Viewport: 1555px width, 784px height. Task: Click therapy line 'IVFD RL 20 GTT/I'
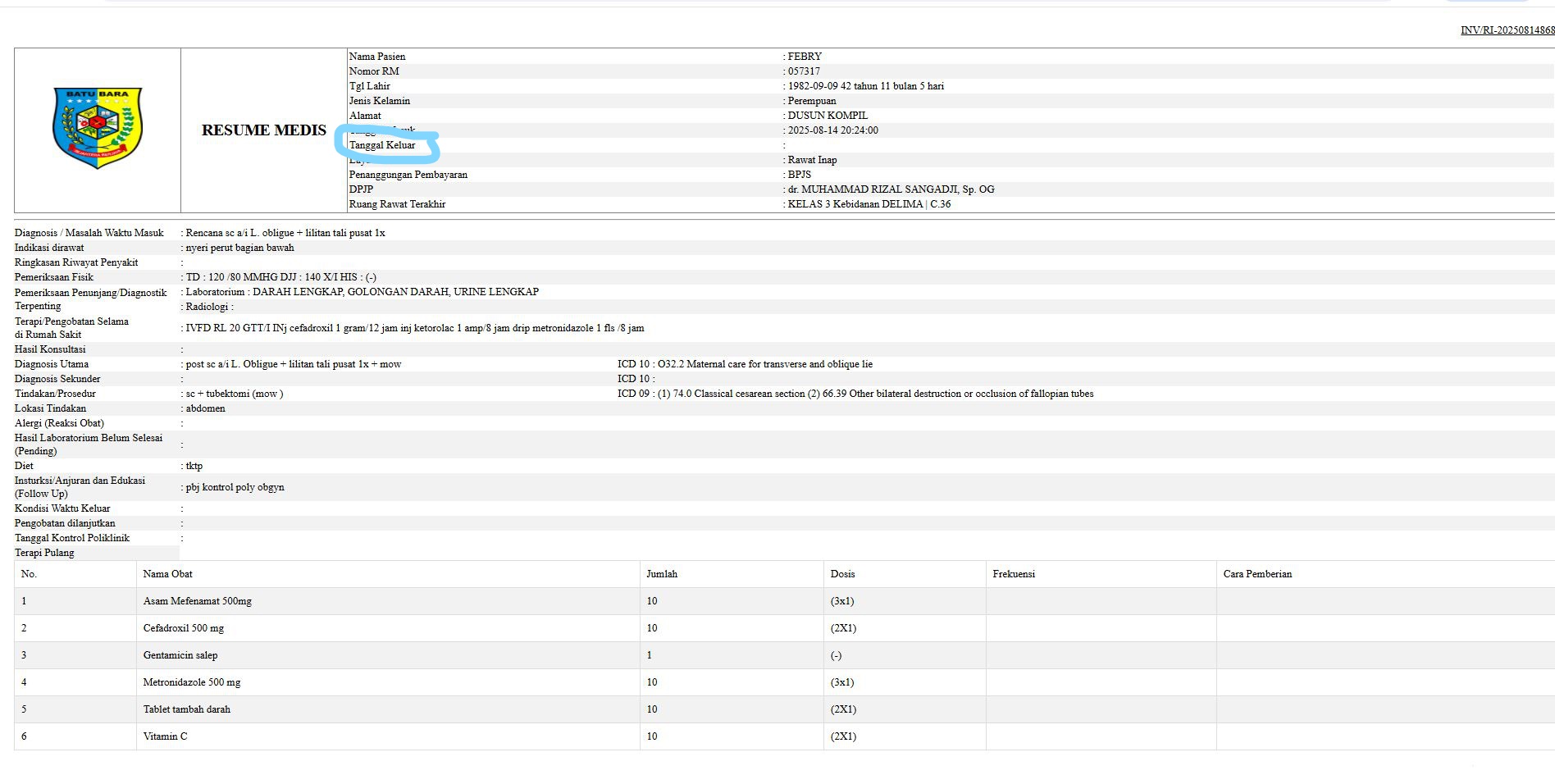coord(415,328)
